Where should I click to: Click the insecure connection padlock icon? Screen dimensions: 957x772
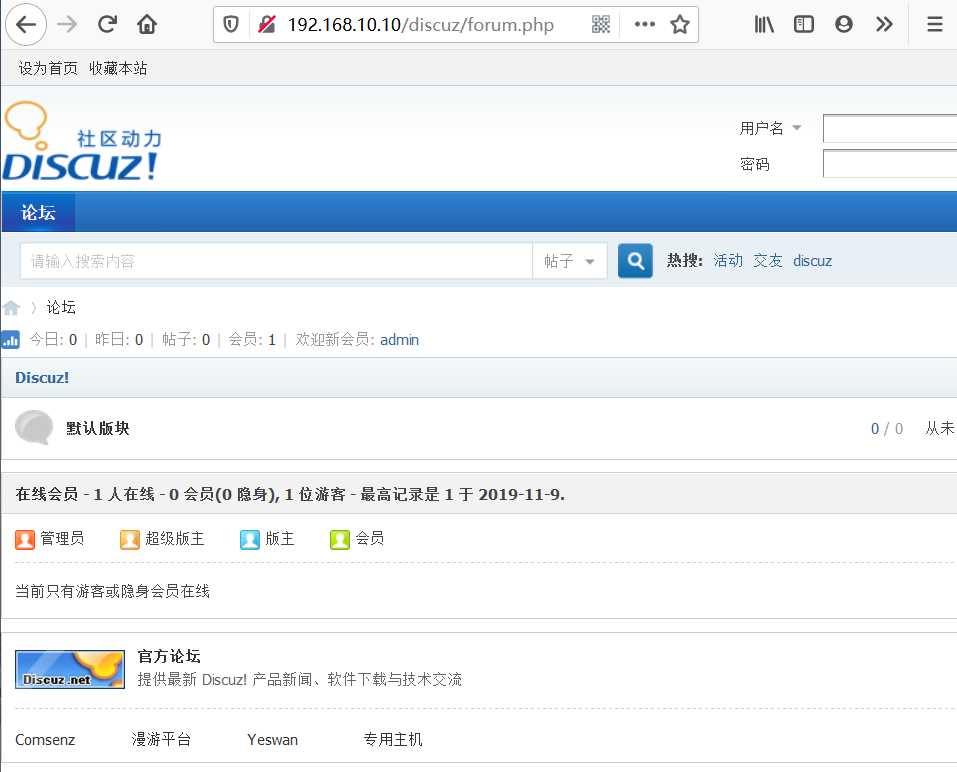pos(267,24)
